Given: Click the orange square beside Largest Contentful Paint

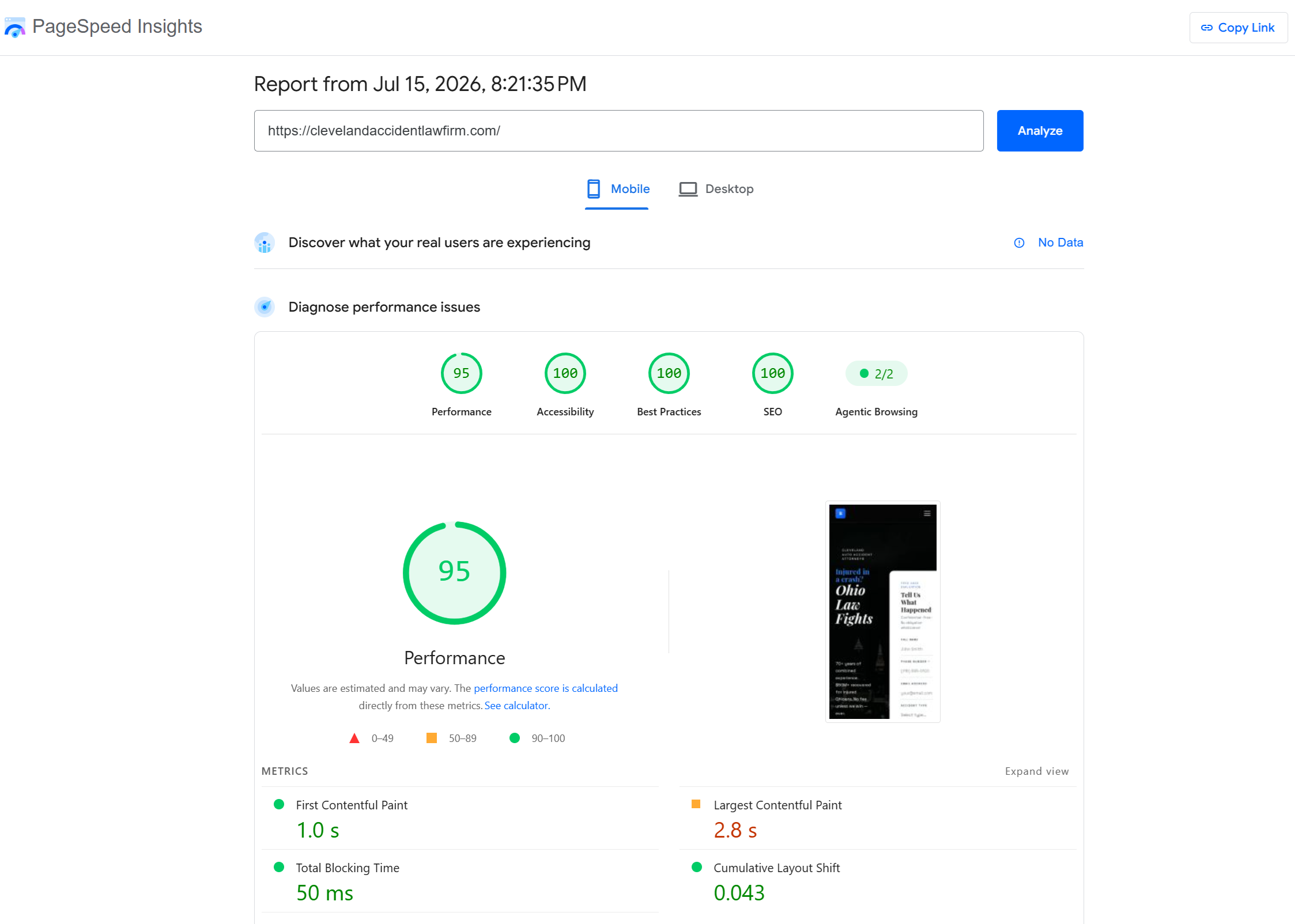Looking at the screenshot, I should click(x=696, y=804).
